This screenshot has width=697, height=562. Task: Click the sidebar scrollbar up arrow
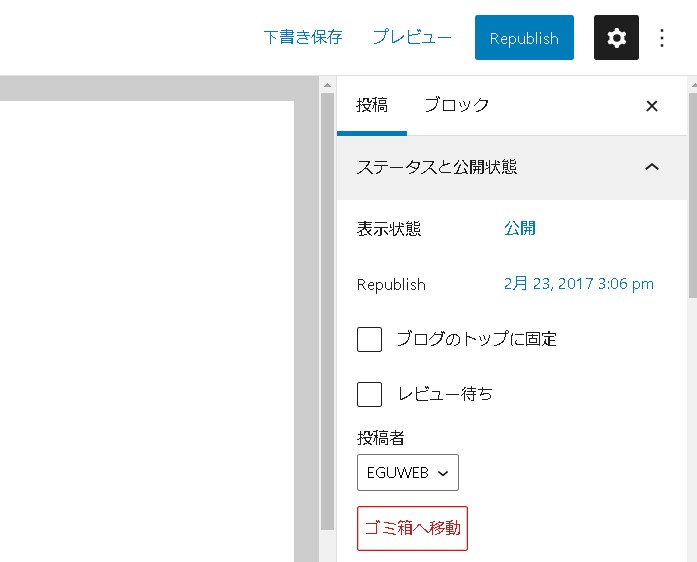(692, 87)
